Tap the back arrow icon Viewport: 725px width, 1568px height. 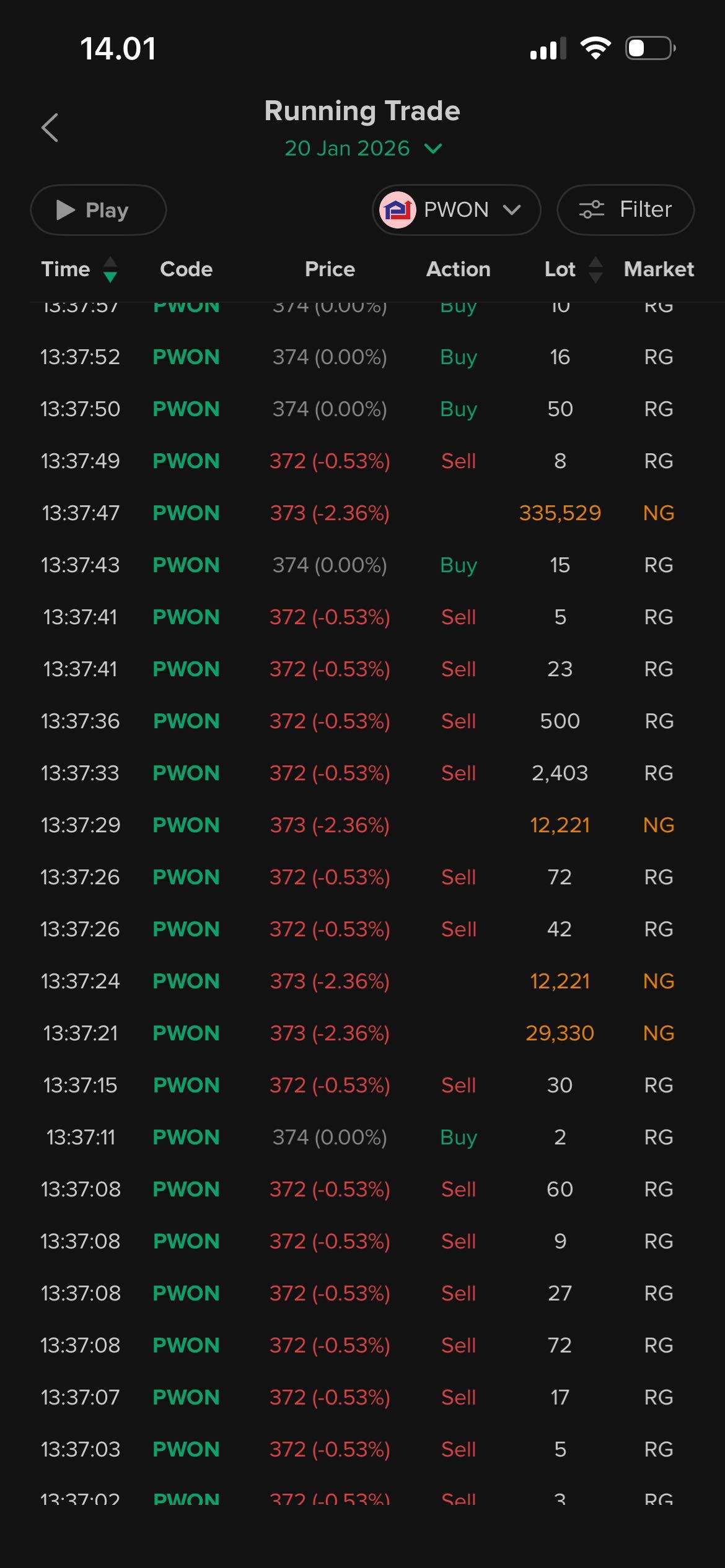pyautogui.click(x=50, y=128)
